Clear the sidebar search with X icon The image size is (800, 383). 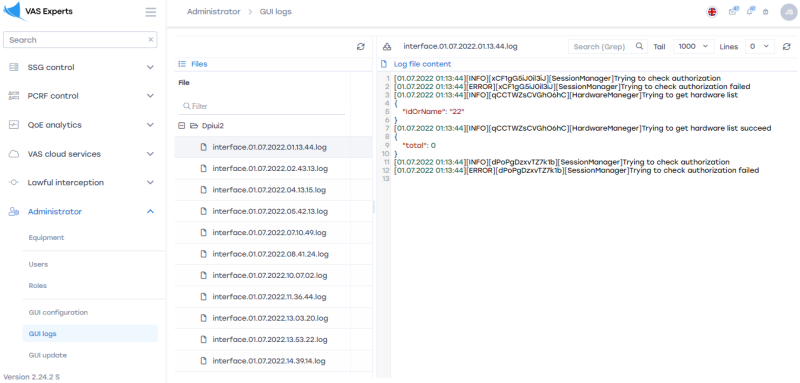click(151, 40)
